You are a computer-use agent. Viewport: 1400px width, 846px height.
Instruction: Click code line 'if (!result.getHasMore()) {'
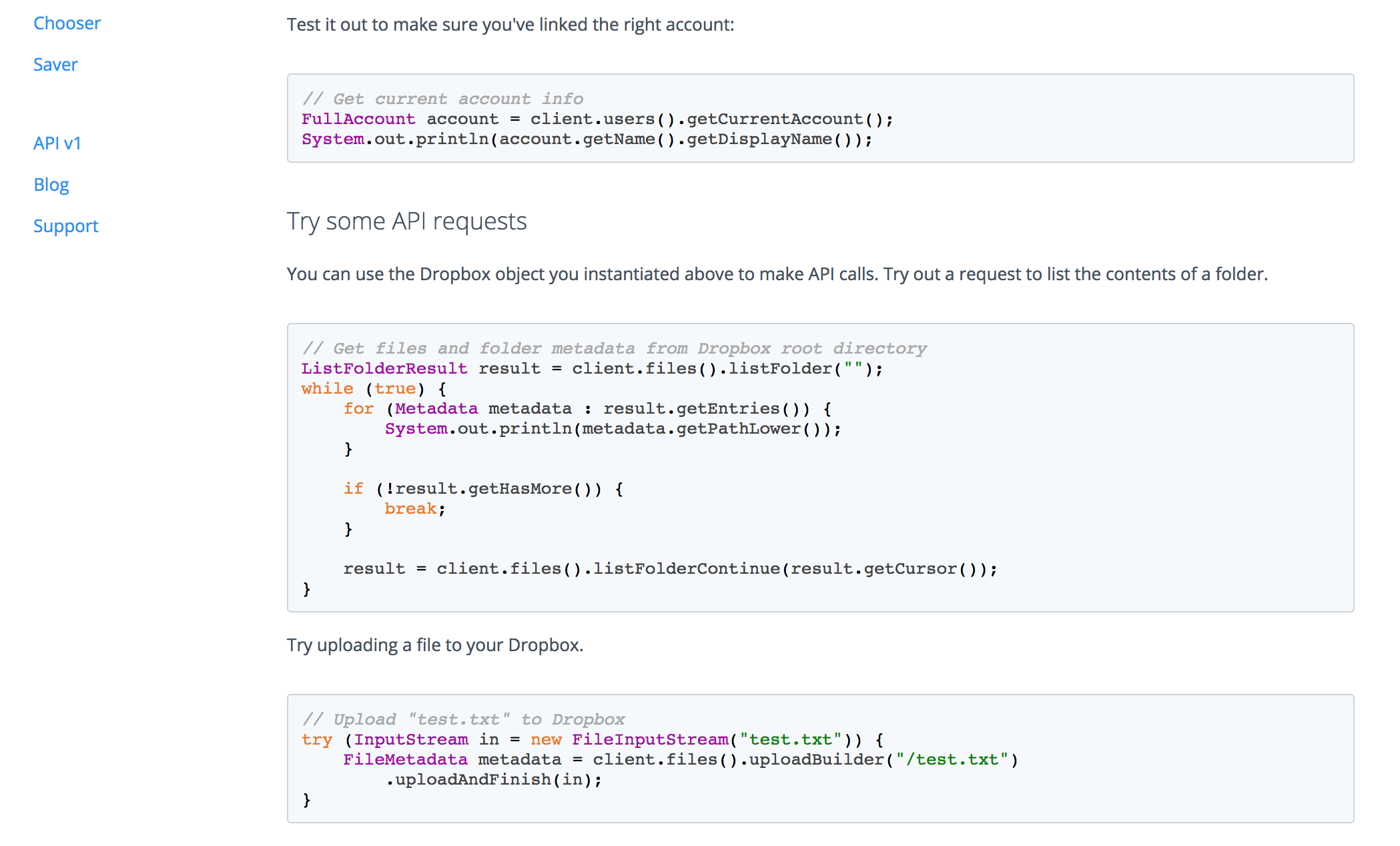[484, 488]
